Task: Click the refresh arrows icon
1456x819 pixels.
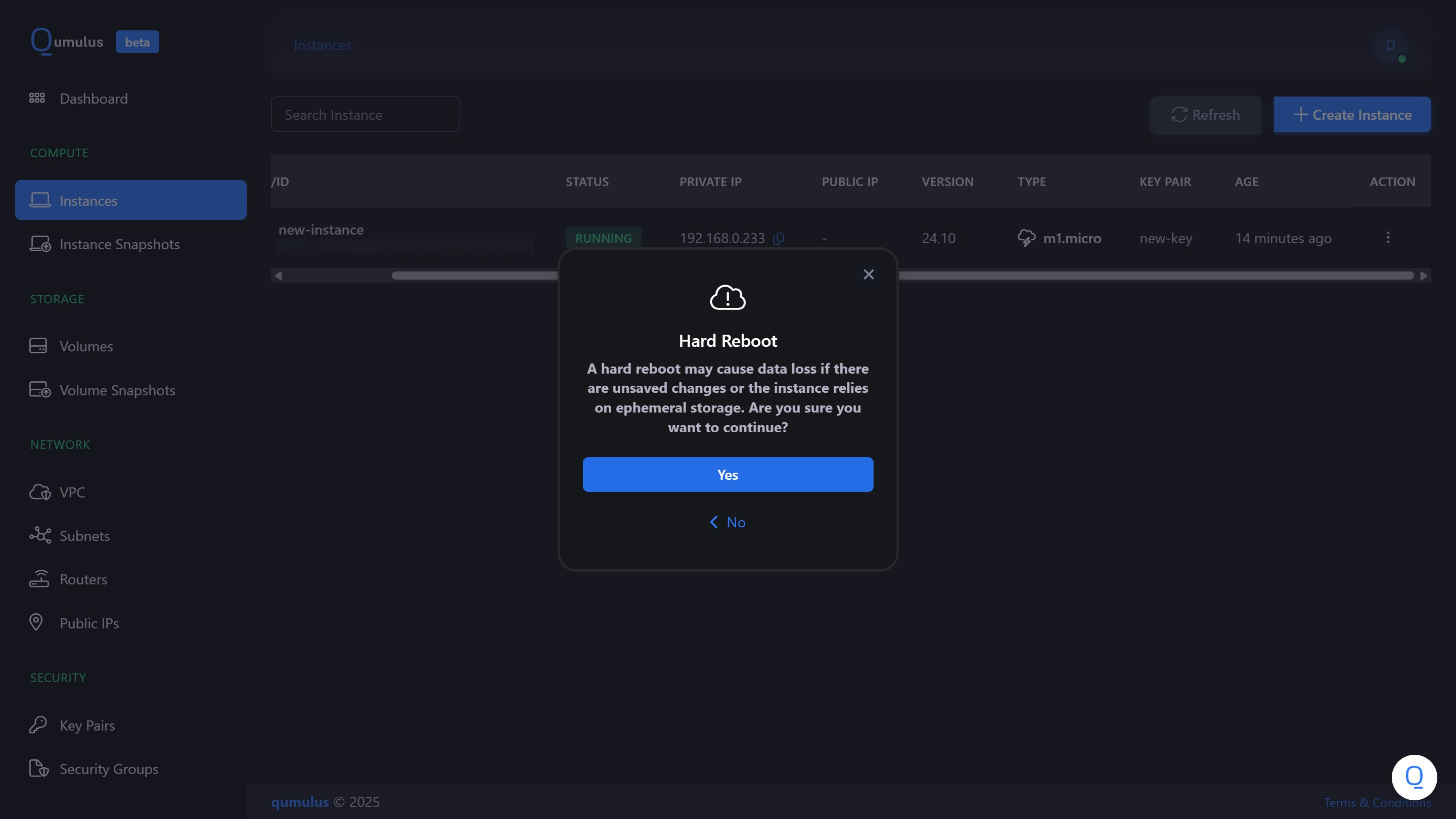Action: tap(1179, 114)
